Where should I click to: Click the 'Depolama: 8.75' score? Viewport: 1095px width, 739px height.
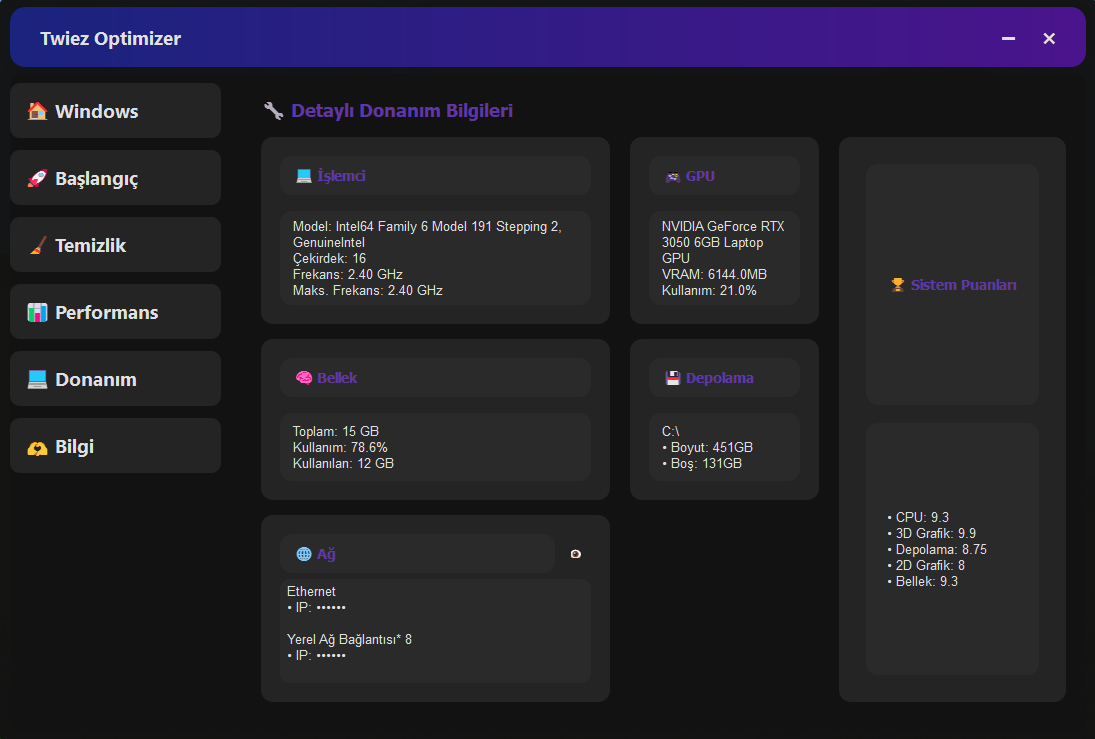tap(936, 550)
